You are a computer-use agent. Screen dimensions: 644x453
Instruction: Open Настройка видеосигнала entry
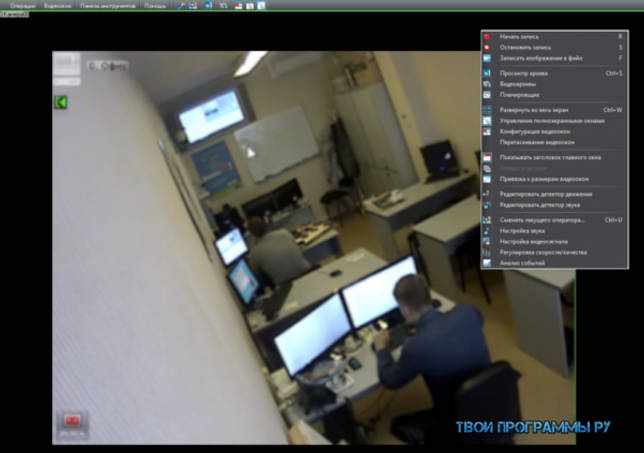point(554,241)
